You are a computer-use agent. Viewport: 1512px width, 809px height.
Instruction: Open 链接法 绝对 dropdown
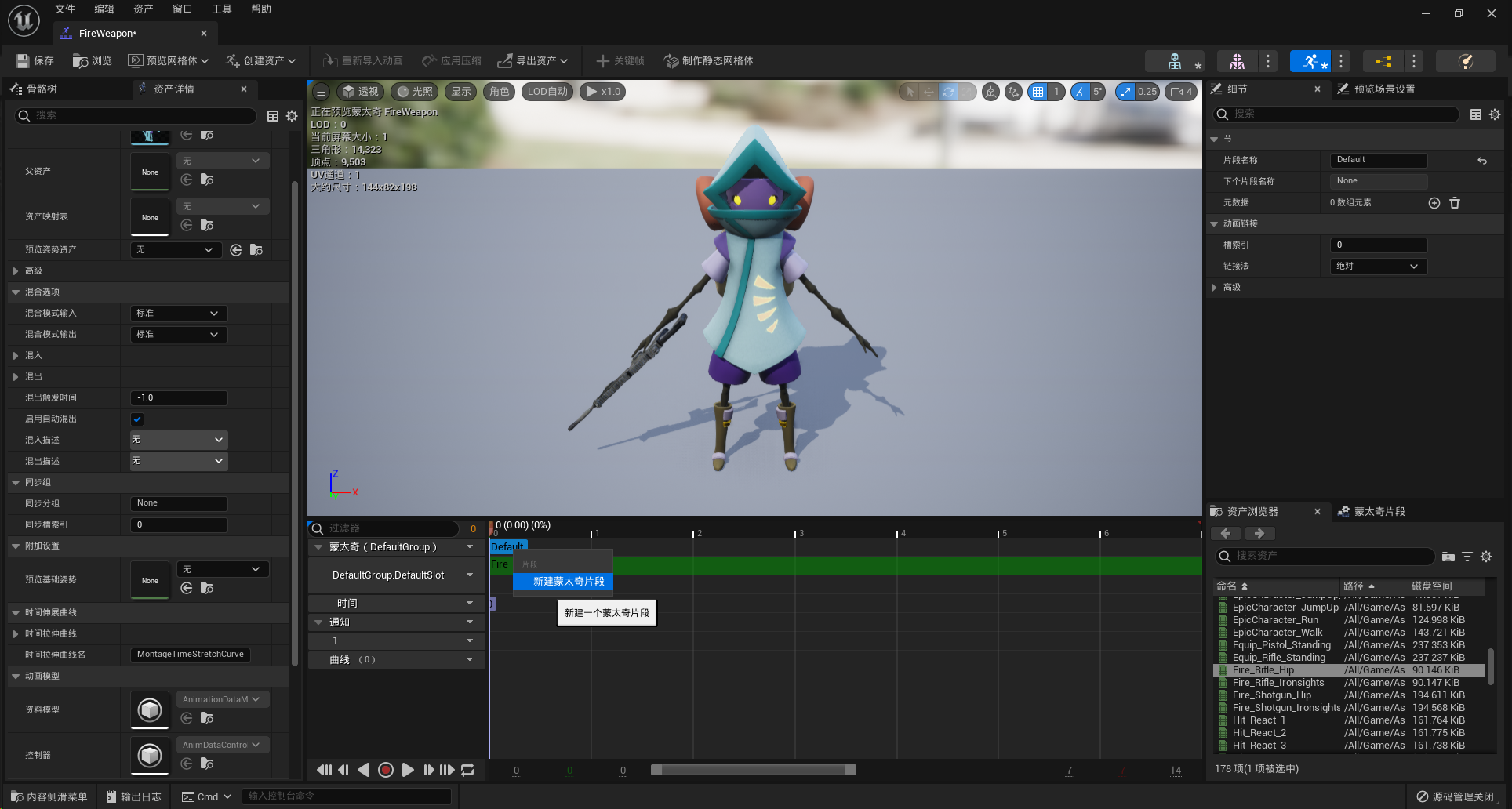point(1378,267)
